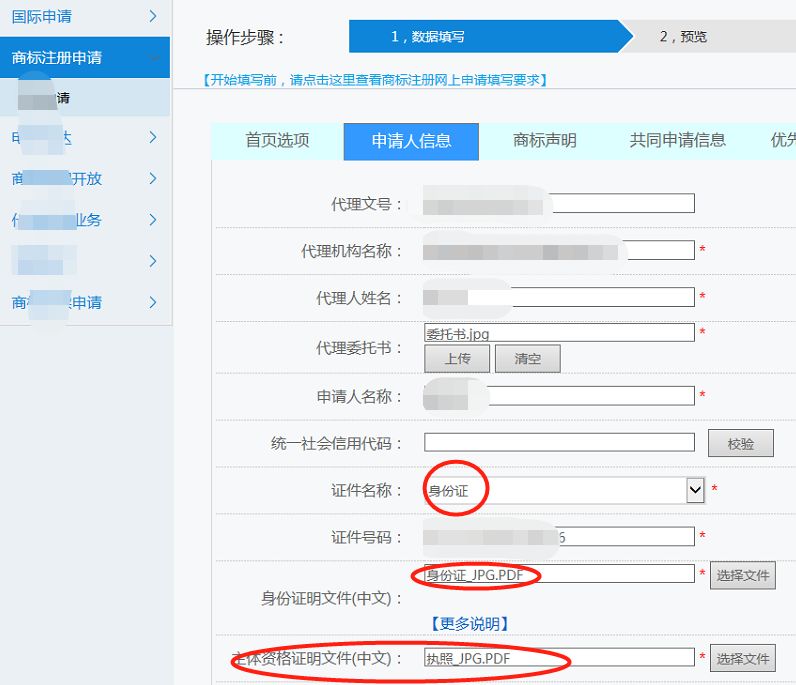Image resolution: width=796 pixels, height=685 pixels.
Task: Open the 商标声明 tab
Action: [x=544, y=141]
